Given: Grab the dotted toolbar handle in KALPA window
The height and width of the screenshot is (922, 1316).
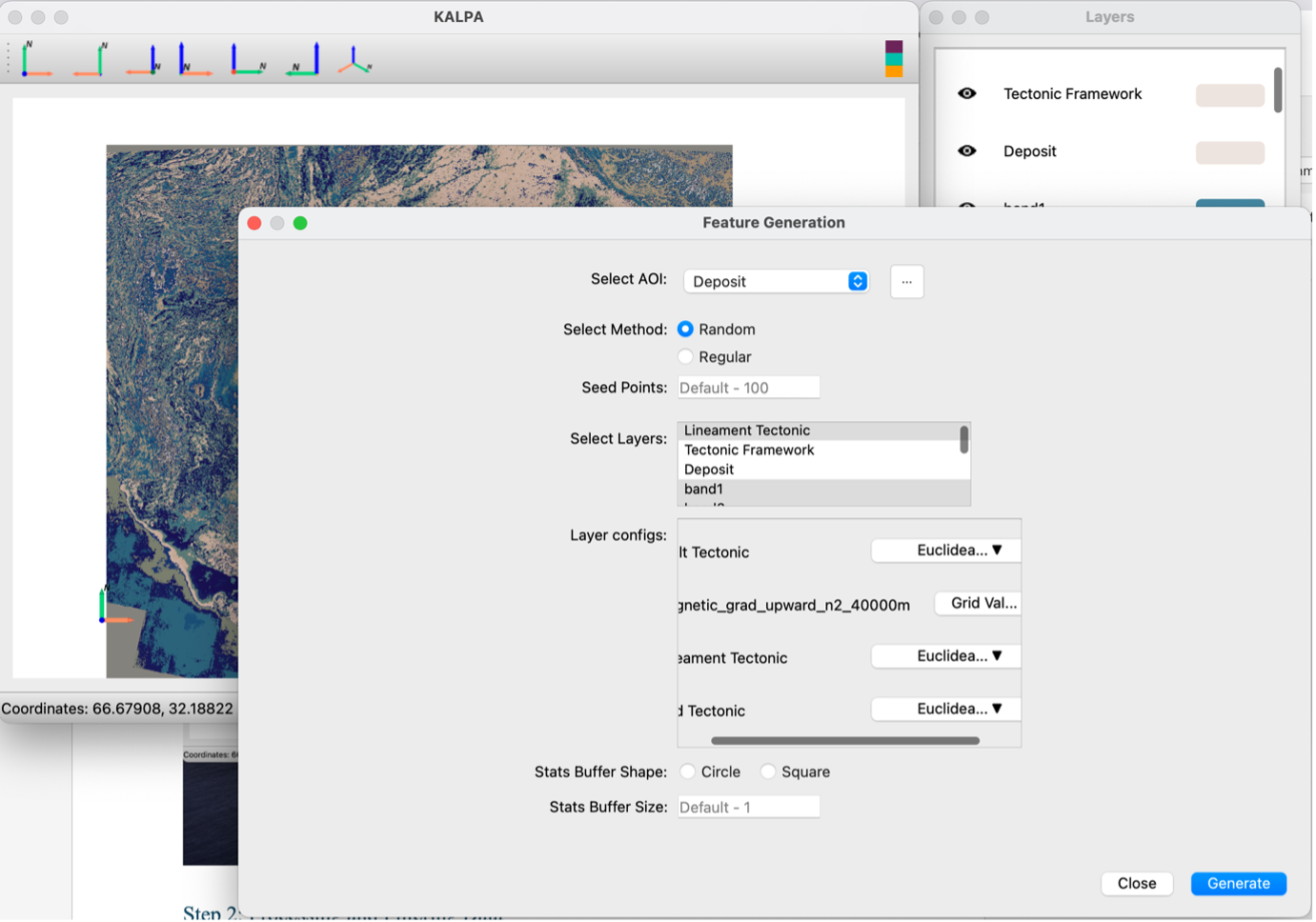Looking at the screenshot, I should (9, 59).
